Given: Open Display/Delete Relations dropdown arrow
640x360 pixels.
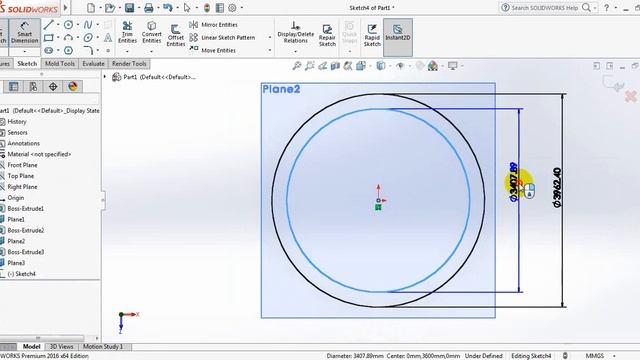Looking at the screenshot, I should coord(296,51).
